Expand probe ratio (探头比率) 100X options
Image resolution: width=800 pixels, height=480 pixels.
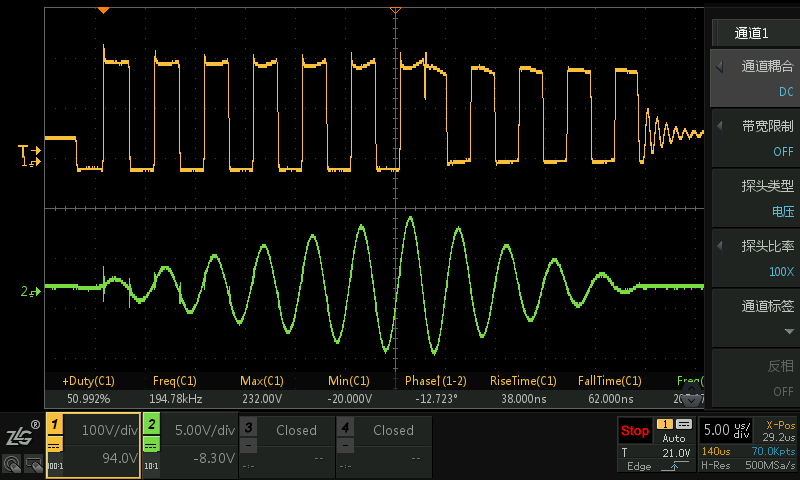754,258
